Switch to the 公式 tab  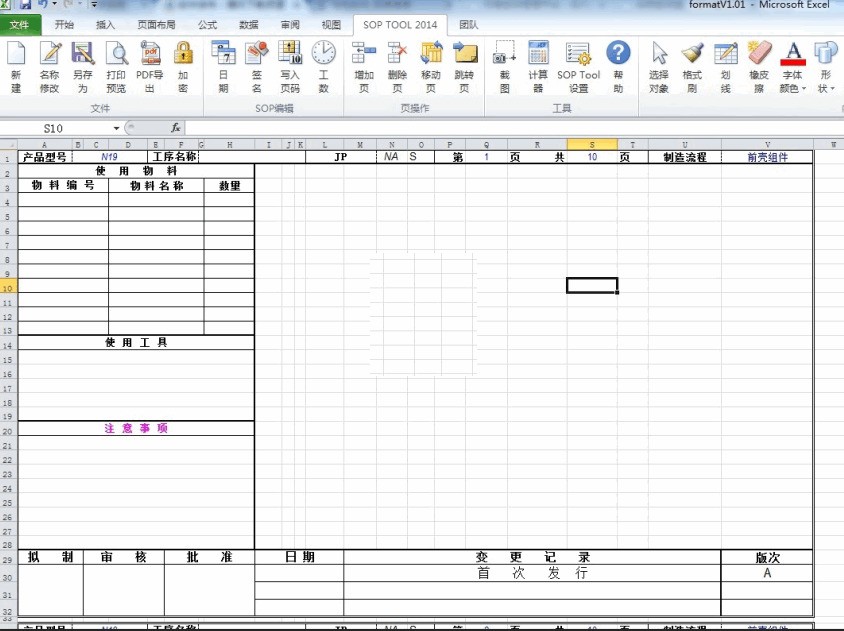207,25
